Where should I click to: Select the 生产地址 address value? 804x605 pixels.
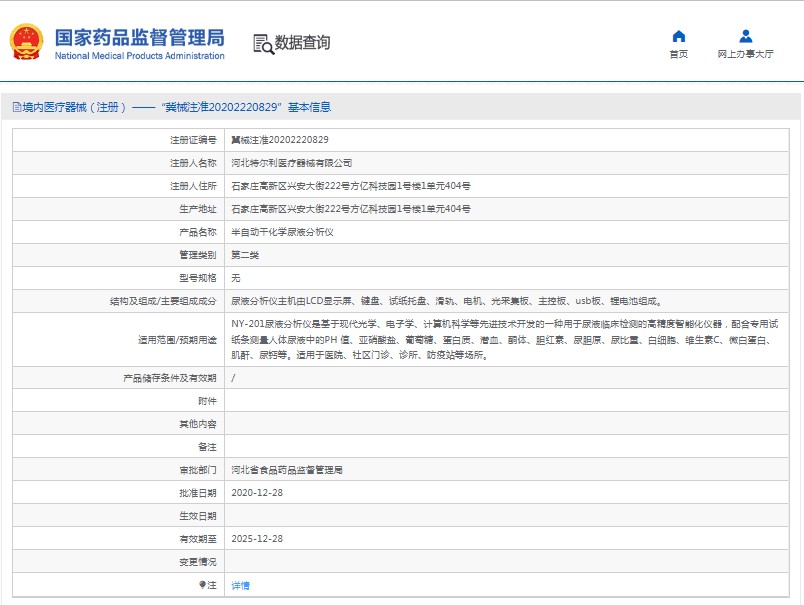[351, 209]
